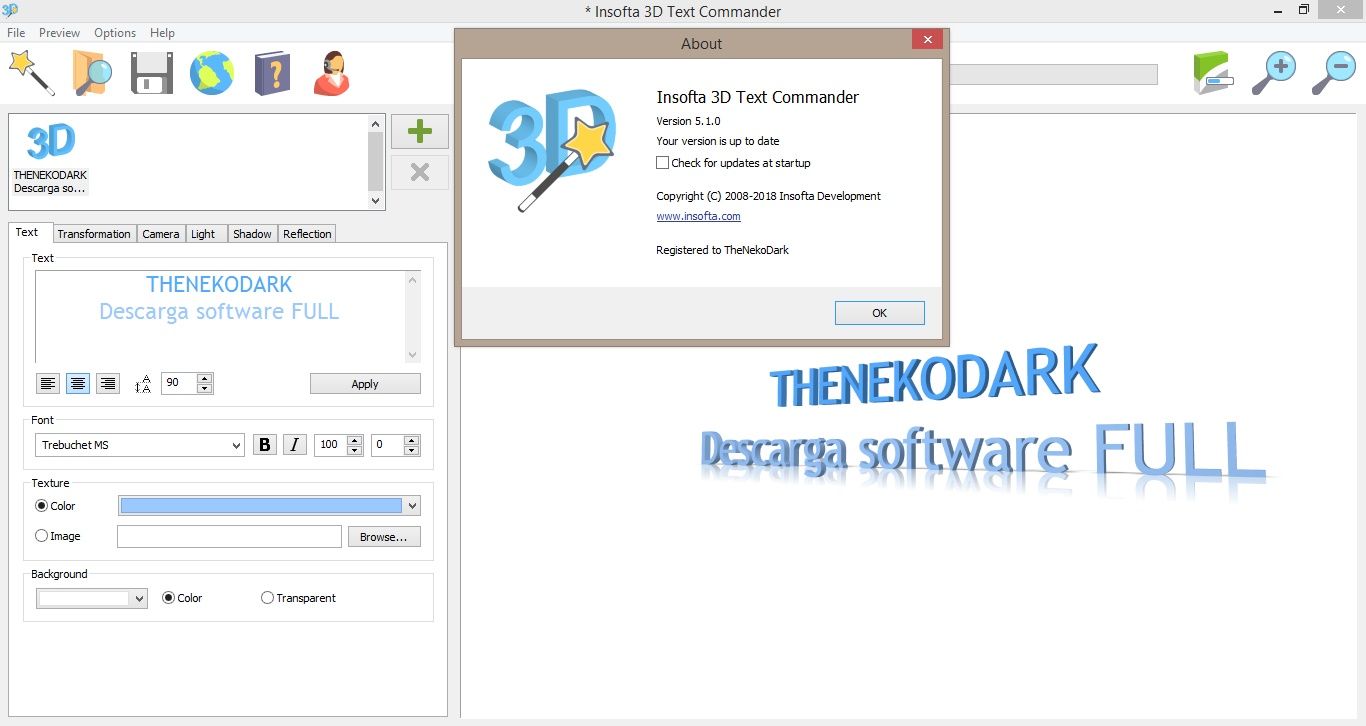1366x726 pixels.
Task: Open the help book with question mark icon
Action: [x=272, y=73]
